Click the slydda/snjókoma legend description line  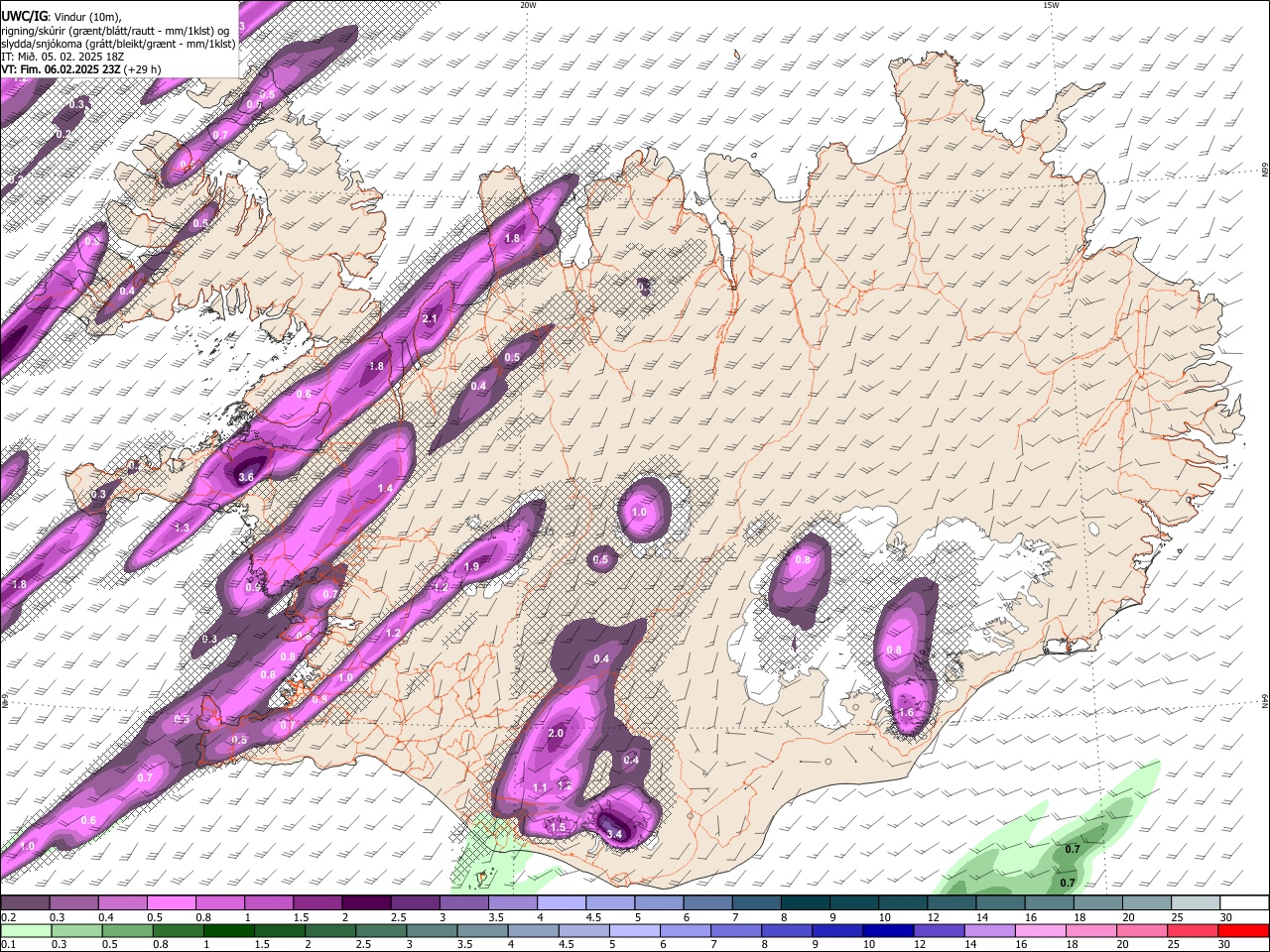click(118, 43)
